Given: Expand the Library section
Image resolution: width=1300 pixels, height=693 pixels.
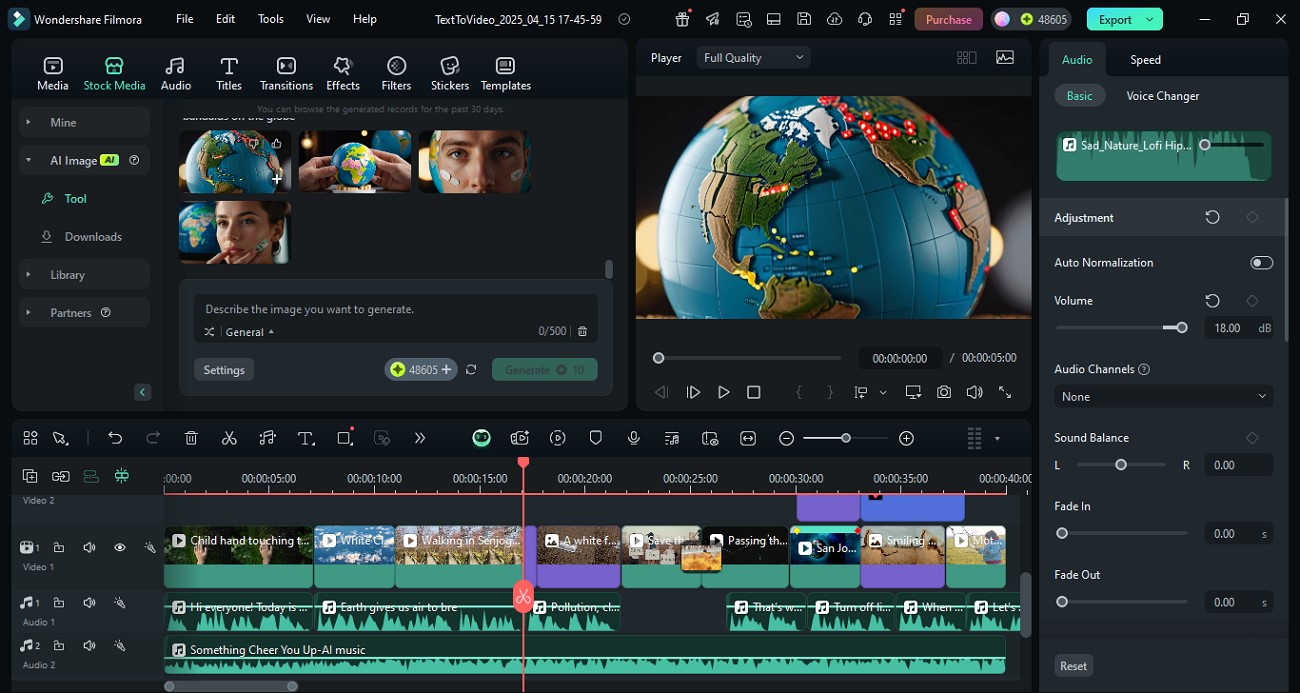Looking at the screenshot, I should (x=84, y=275).
